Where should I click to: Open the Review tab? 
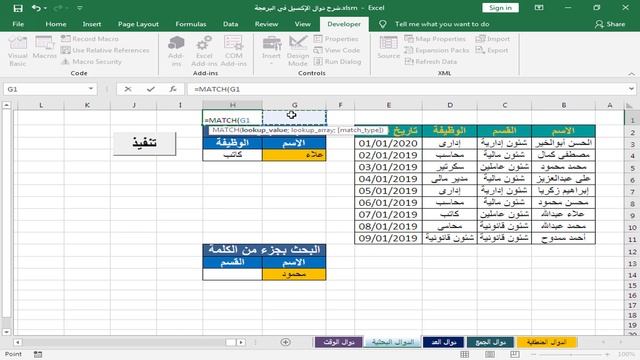pyautogui.click(x=266, y=24)
